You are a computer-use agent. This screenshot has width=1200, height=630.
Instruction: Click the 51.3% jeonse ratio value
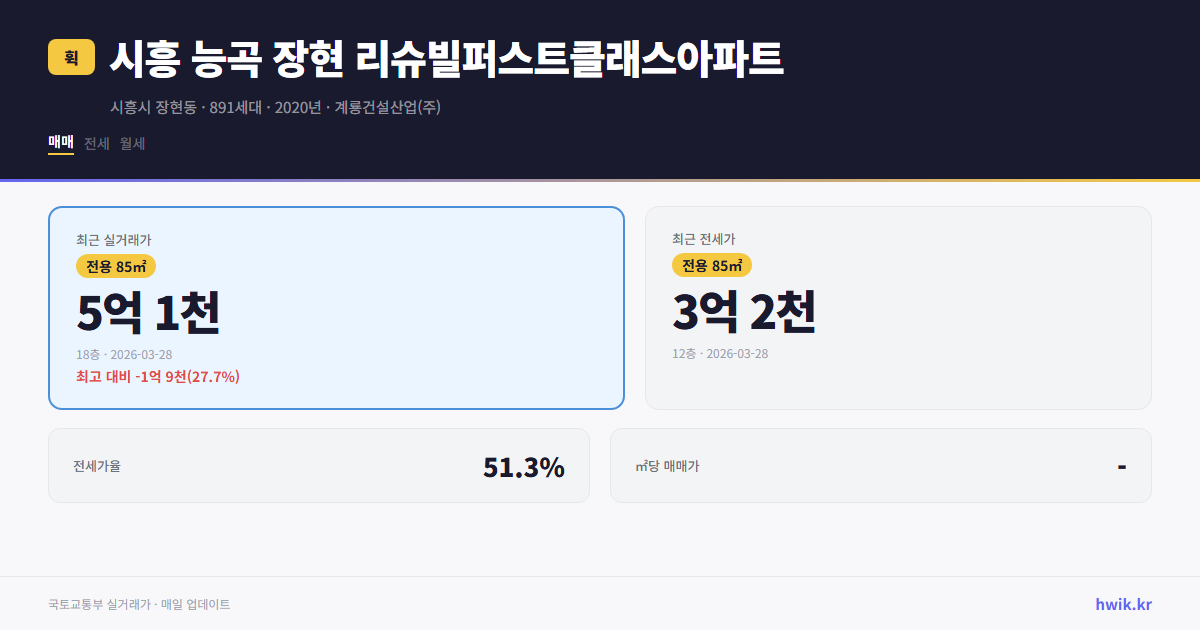(x=524, y=465)
